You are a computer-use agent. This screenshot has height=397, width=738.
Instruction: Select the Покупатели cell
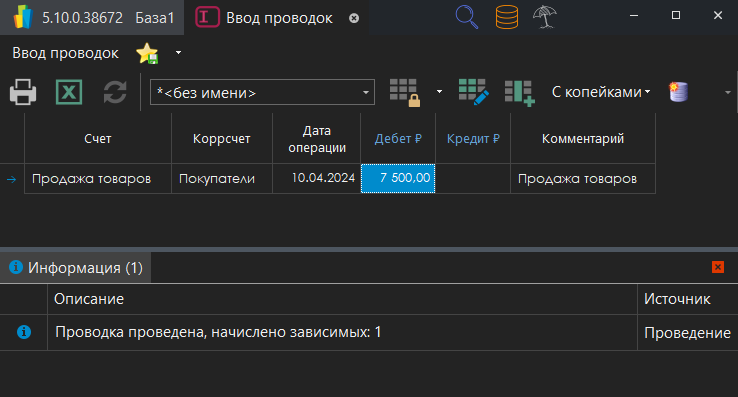coord(222,178)
